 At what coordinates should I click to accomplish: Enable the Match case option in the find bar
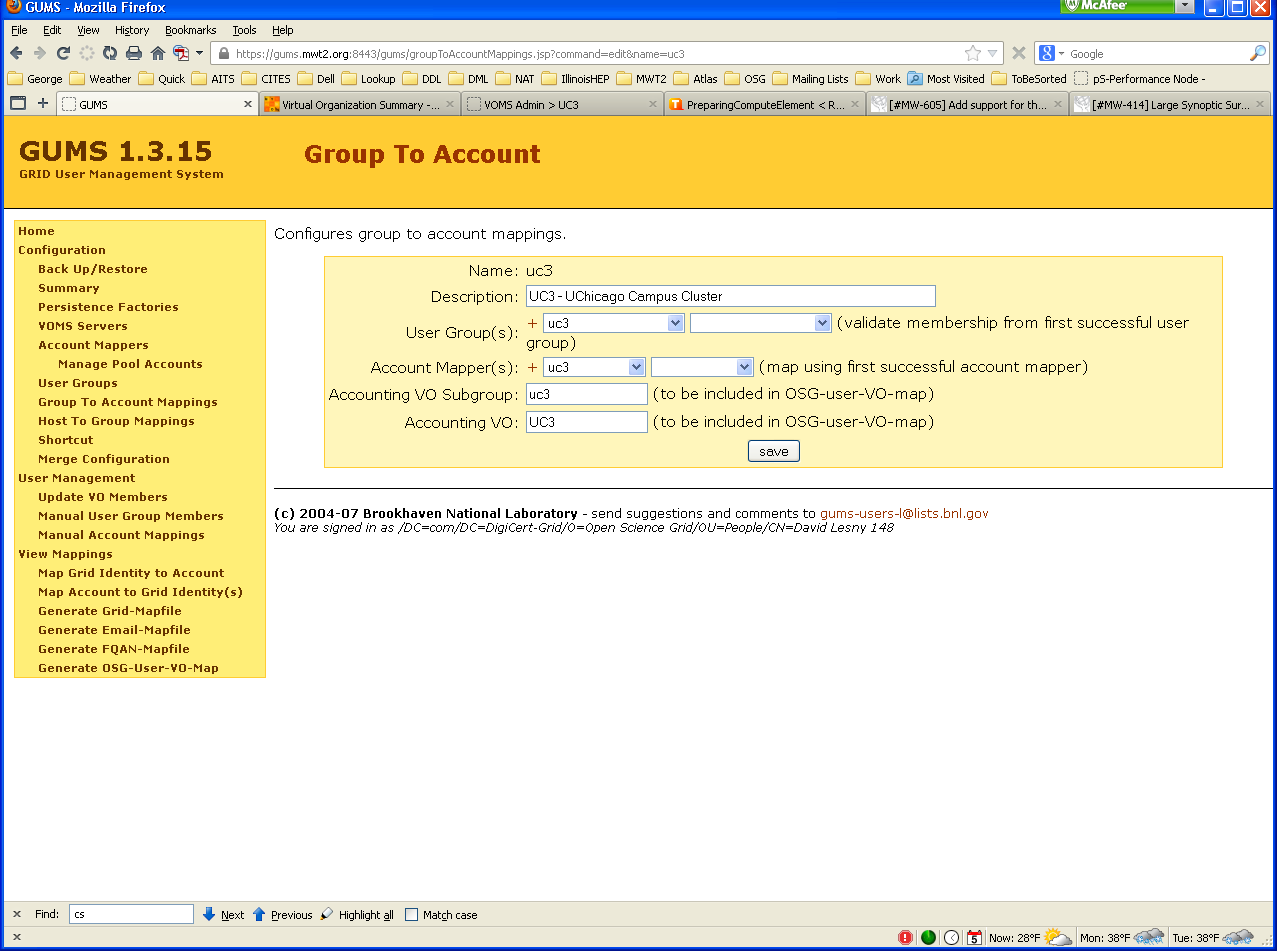point(410,914)
